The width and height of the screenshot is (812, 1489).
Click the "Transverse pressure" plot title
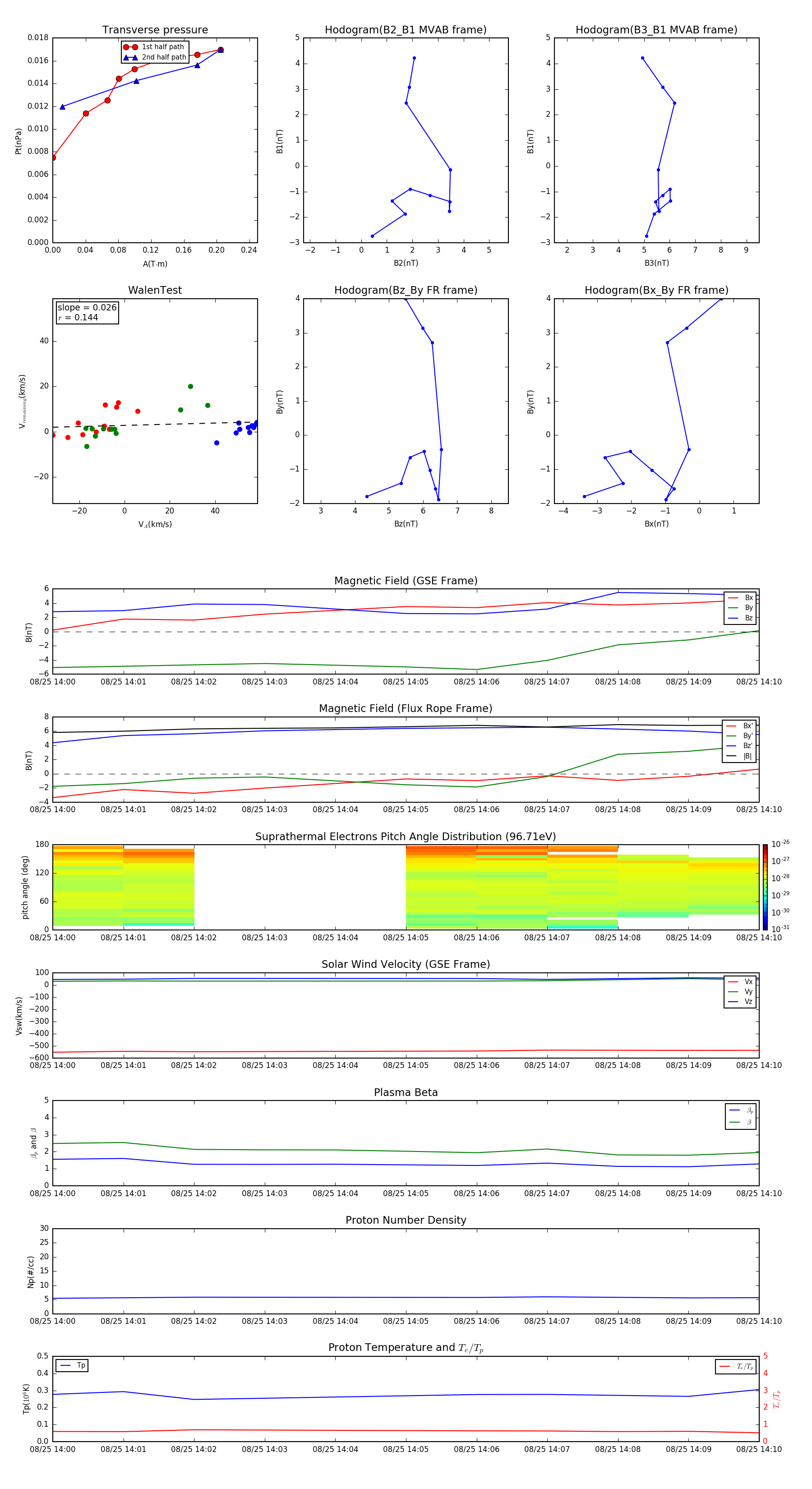tap(155, 30)
